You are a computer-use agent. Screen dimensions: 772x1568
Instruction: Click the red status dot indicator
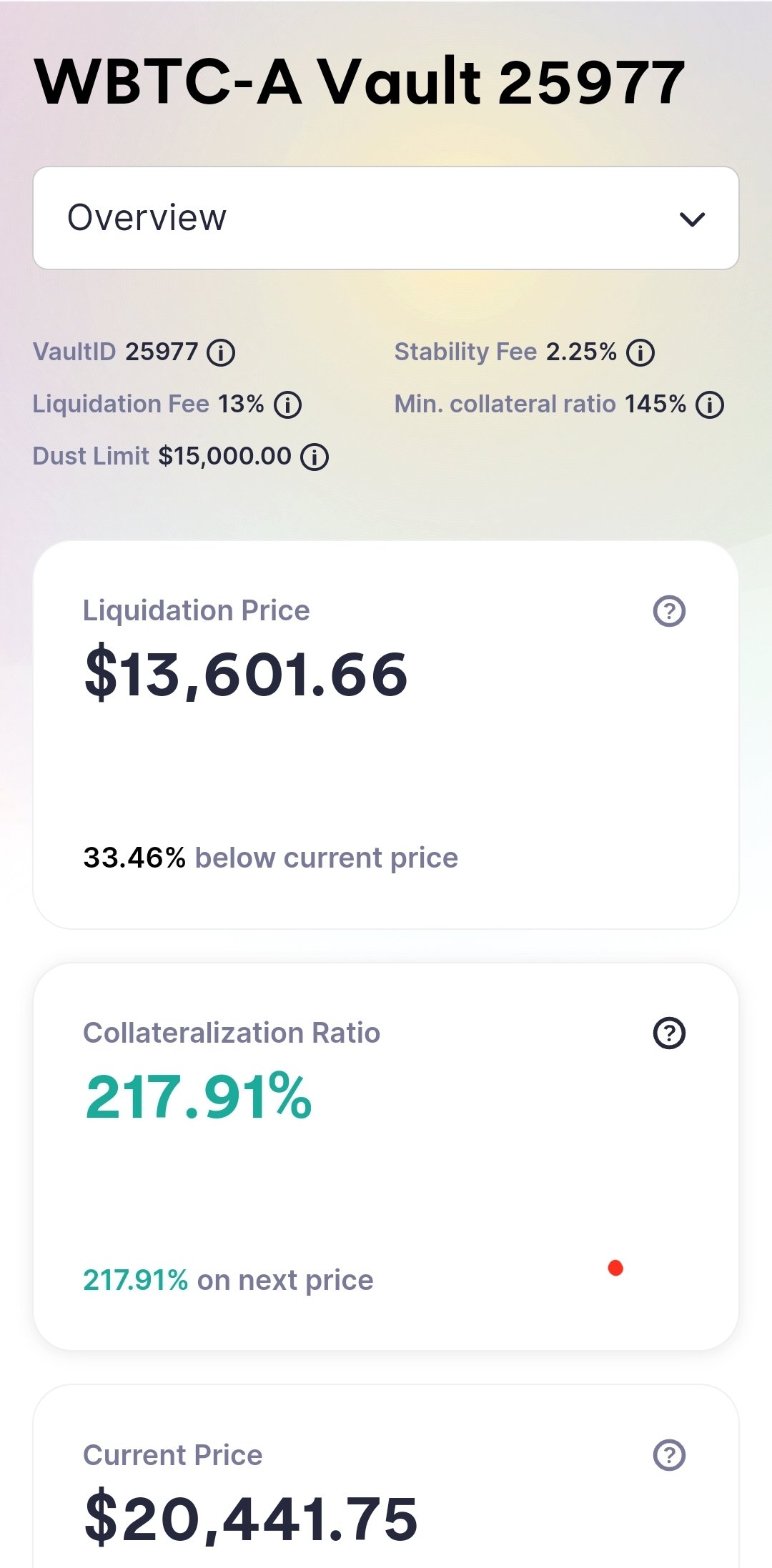click(x=615, y=1268)
